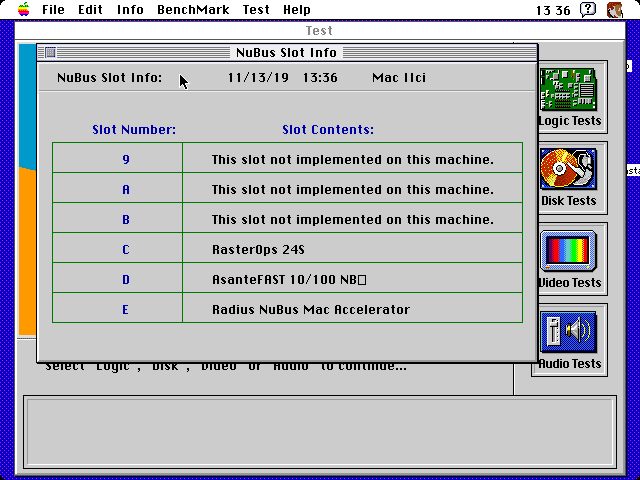Open the Test menu
640x480 pixels.
pyautogui.click(x=256, y=9)
